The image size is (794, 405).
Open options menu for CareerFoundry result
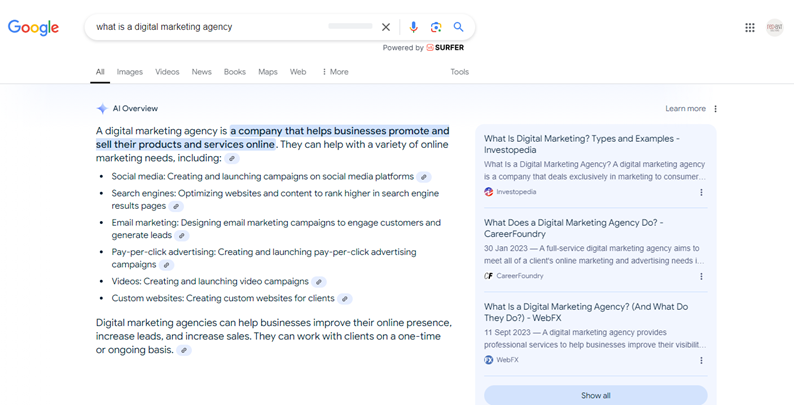click(701, 276)
